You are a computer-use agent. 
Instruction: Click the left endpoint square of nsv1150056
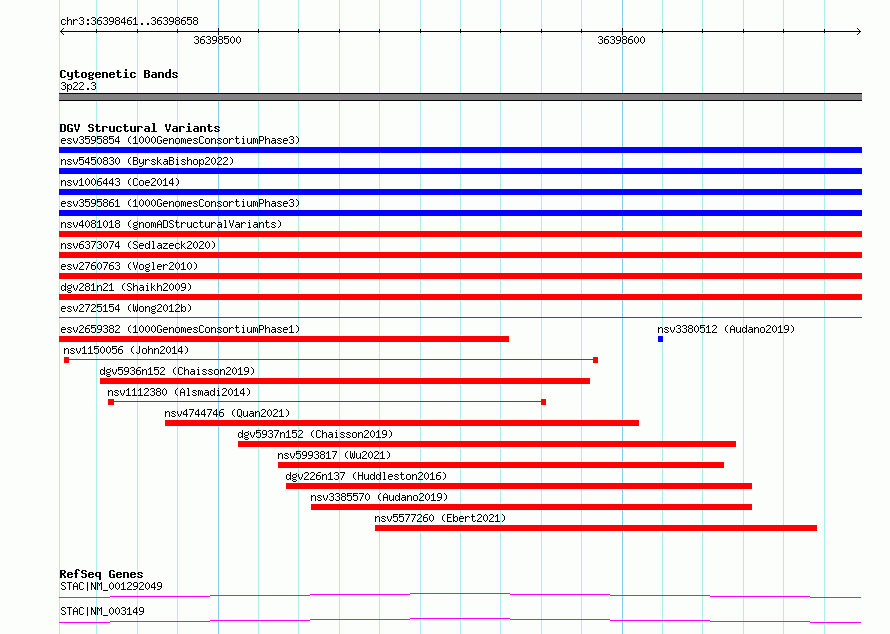click(x=66, y=360)
